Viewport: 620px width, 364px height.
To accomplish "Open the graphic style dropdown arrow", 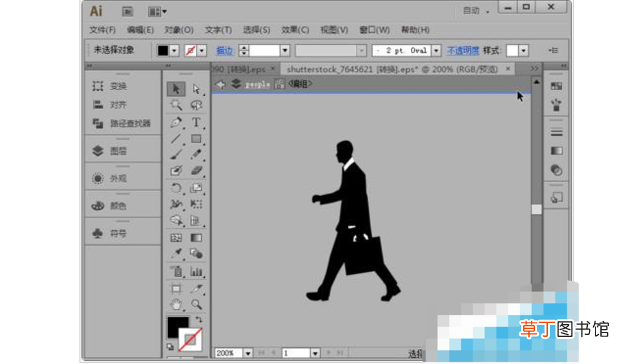I will pos(524,51).
